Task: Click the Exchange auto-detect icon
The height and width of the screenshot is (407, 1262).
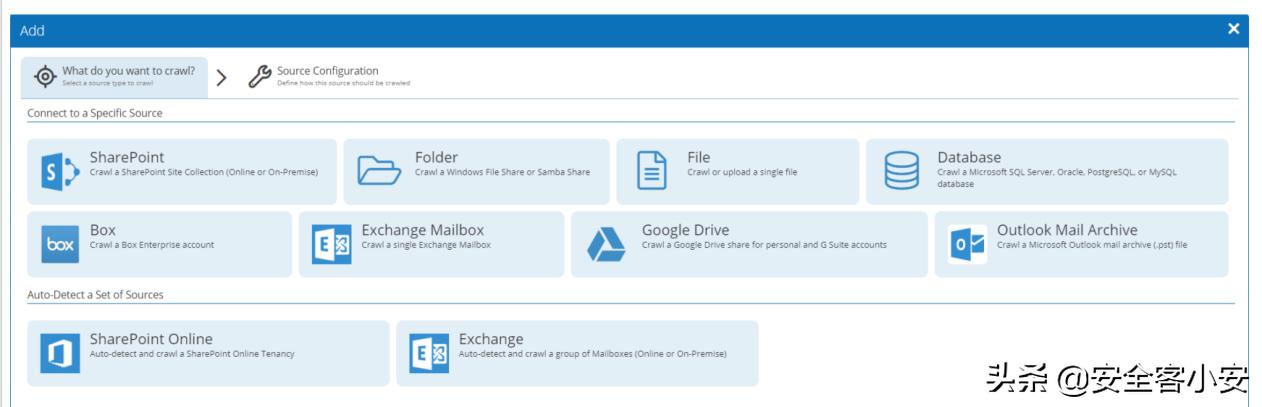Action: coord(429,354)
